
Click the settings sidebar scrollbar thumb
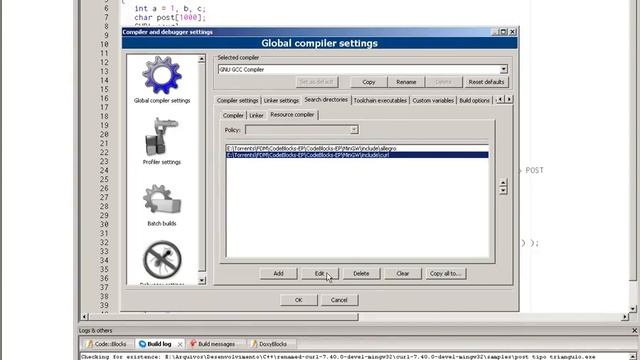click(202, 168)
